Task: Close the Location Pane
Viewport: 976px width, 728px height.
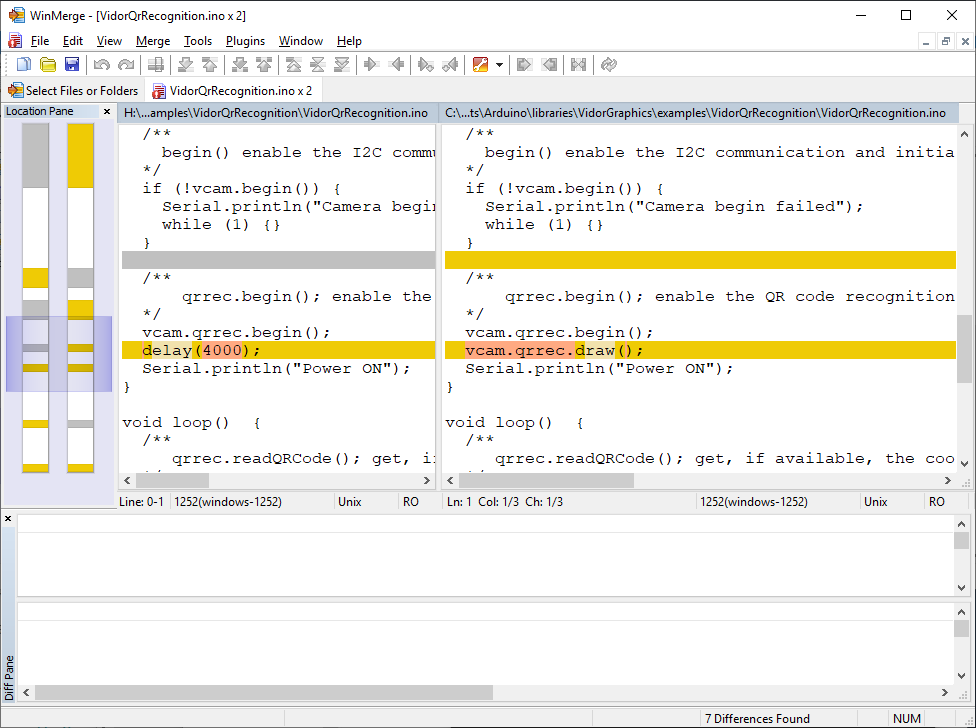Action: (107, 112)
